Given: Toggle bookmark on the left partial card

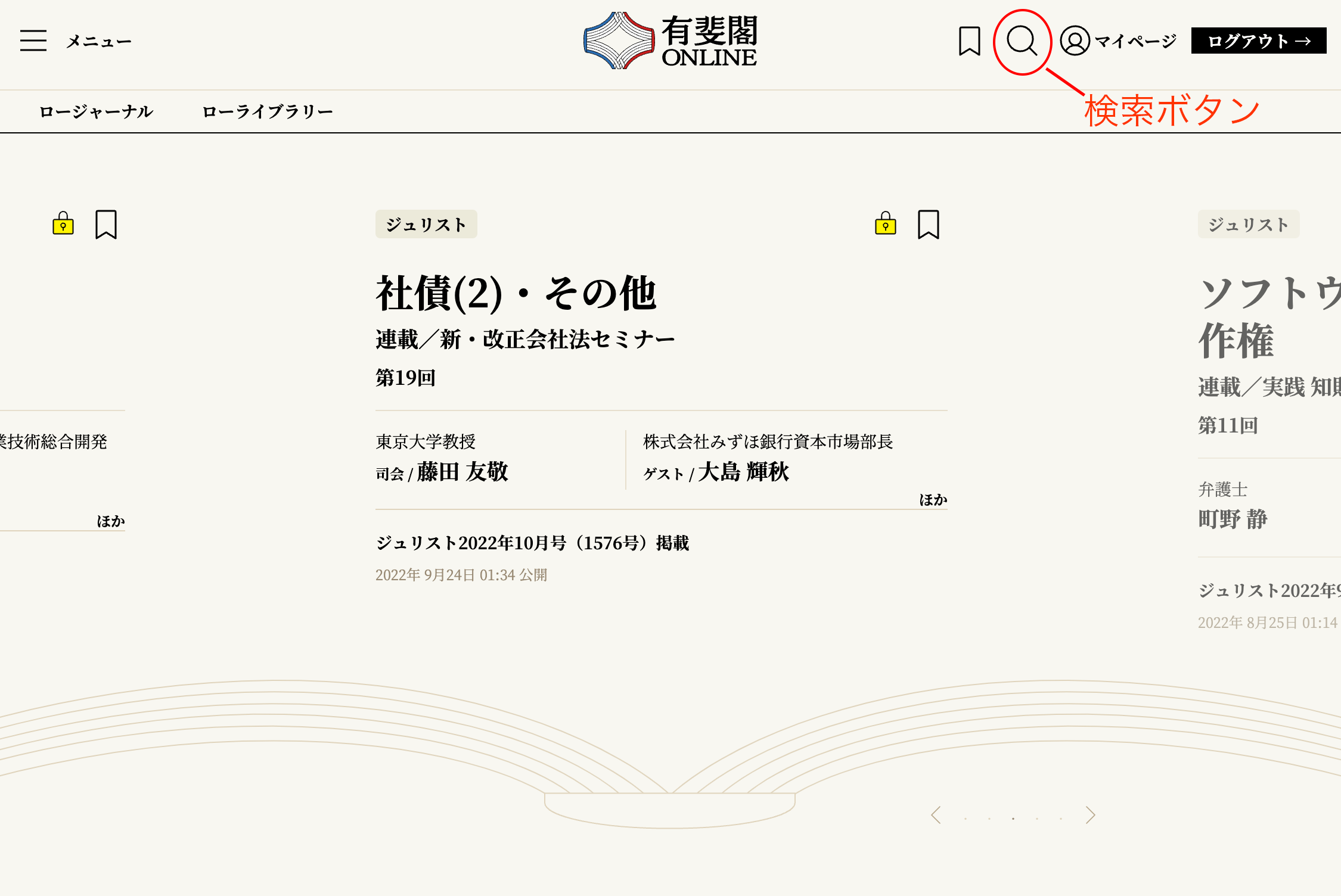Looking at the screenshot, I should coord(106,224).
